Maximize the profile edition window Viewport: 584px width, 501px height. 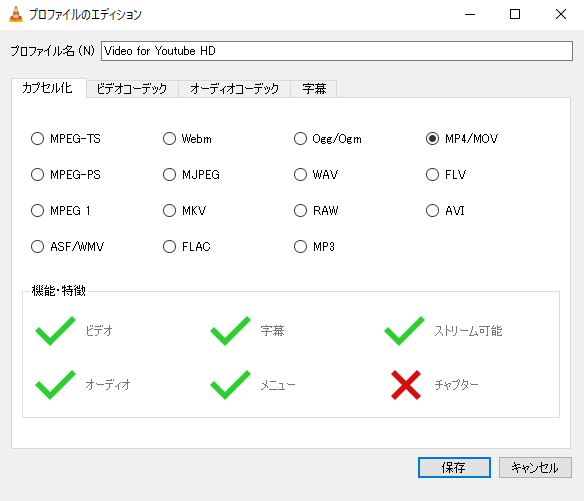515,15
